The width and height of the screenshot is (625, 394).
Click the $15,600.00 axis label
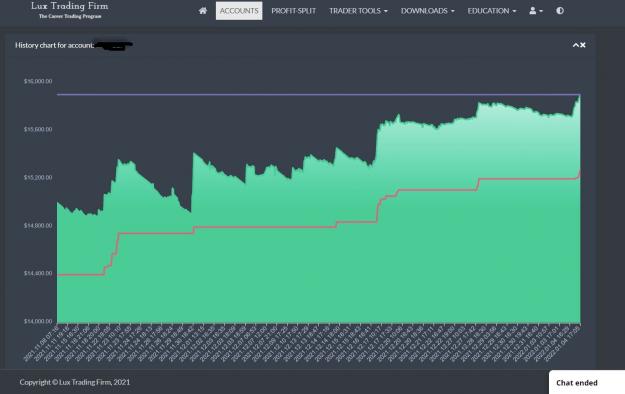(x=38, y=129)
